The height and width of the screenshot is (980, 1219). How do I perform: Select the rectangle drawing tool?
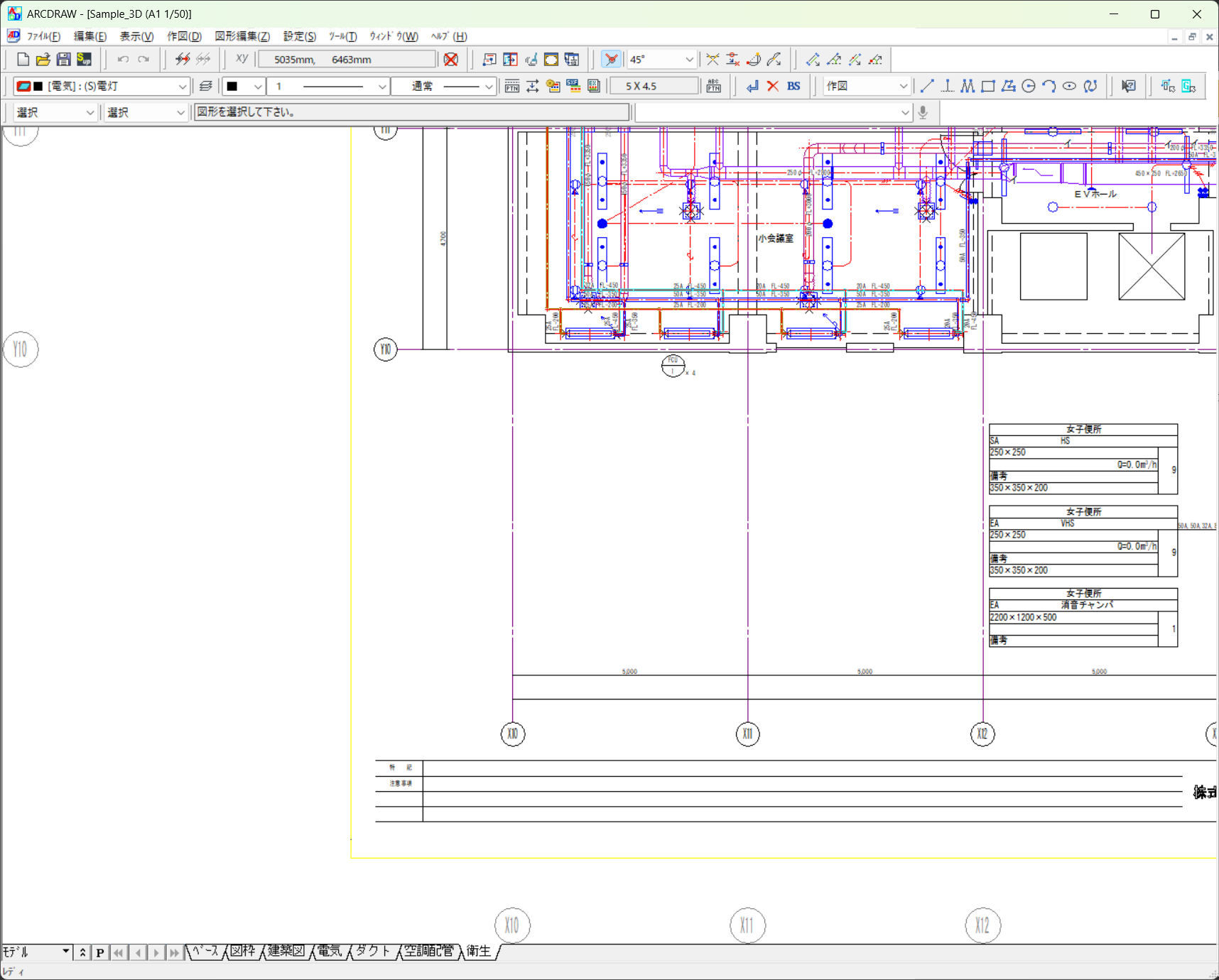tap(988, 86)
